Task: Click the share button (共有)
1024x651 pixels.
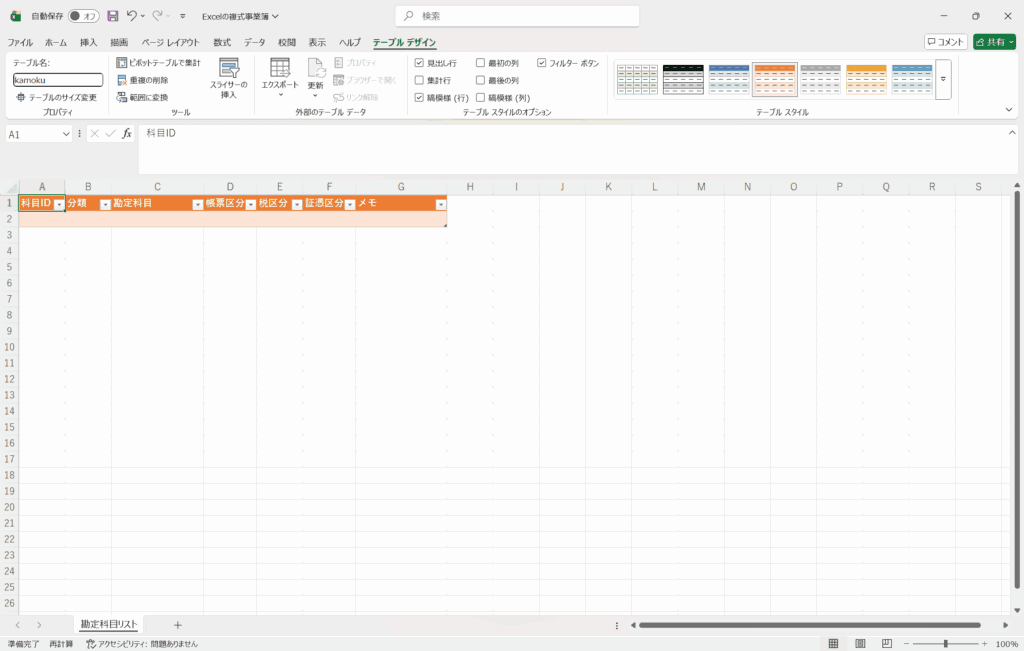Action: coord(993,42)
